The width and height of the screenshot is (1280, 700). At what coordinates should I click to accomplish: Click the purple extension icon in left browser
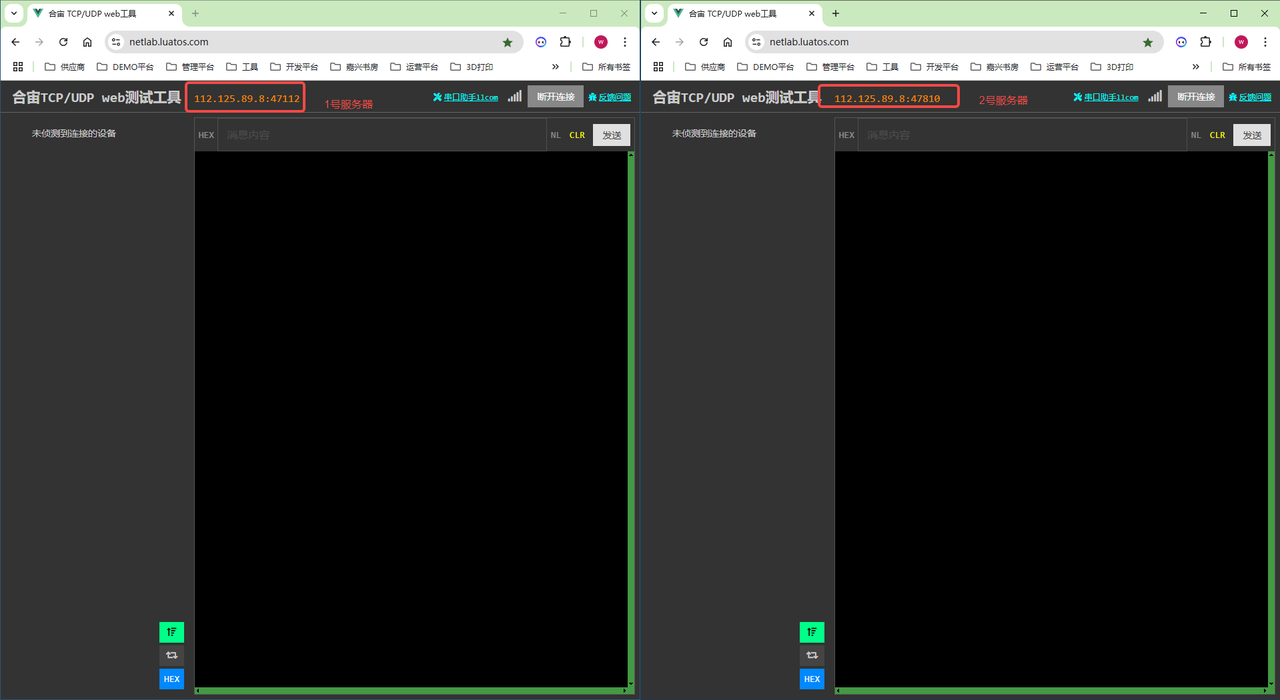point(541,42)
